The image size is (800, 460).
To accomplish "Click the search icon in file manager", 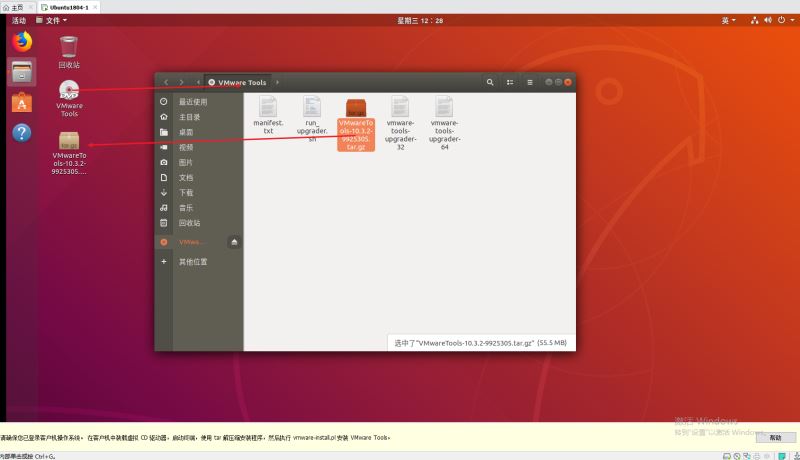I will tap(490, 82).
